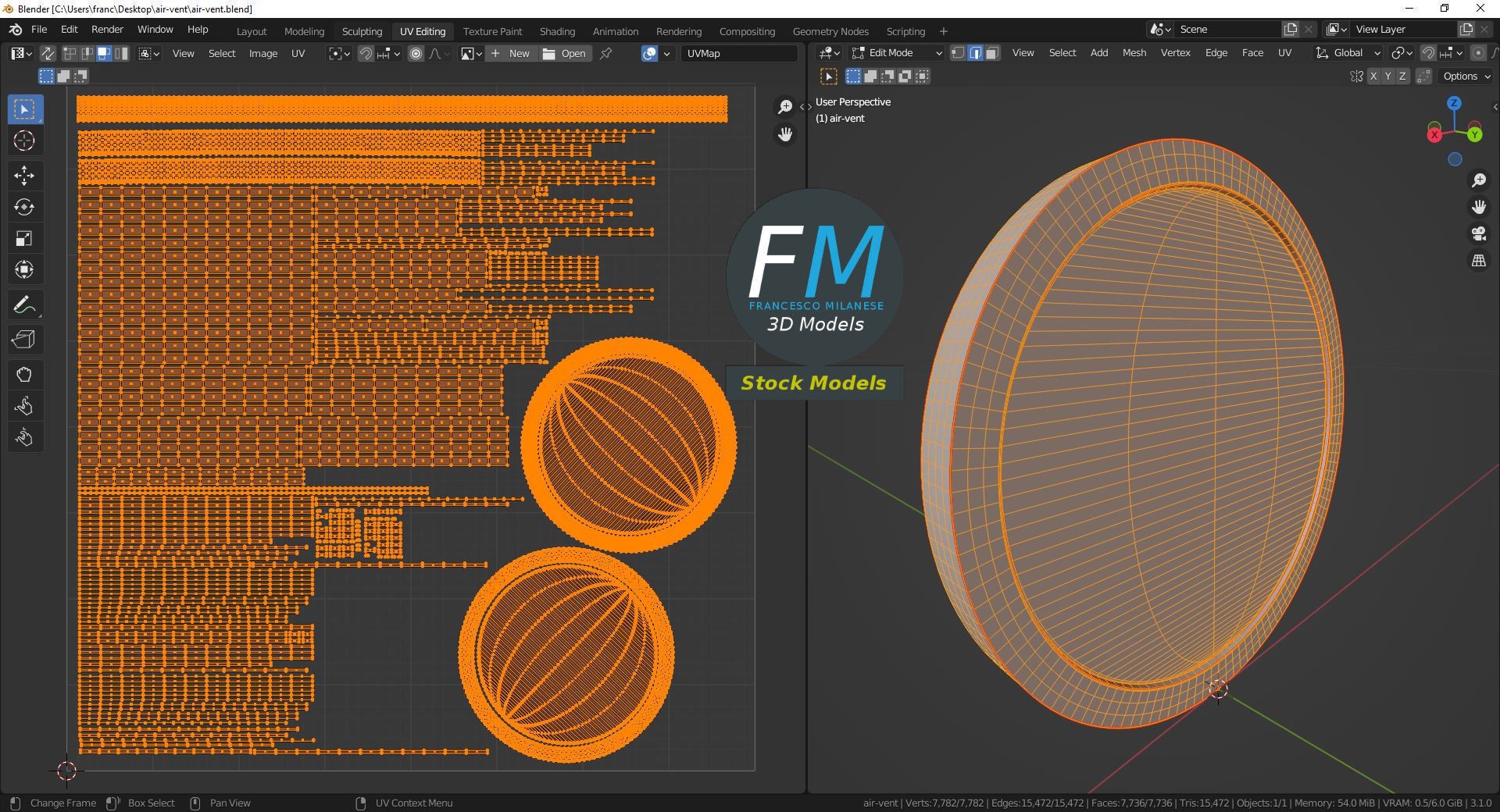Click the Open image button
1500x812 pixels.
[x=564, y=53]
